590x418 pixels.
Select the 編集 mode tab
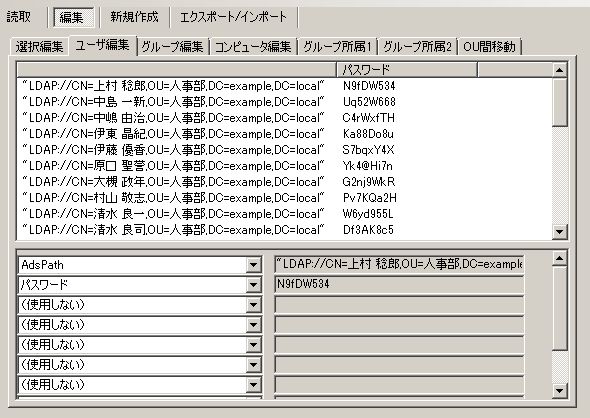pos(72,17)
